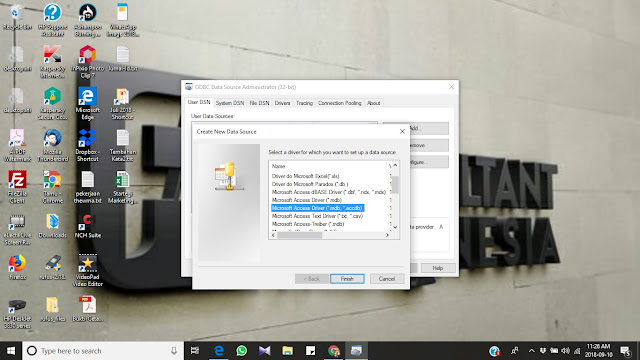Select Microsoft Access Driver (*.mdb, *.accdb)
The height and width of the screenshot is (360, 640).
click(x=317, y=208)
